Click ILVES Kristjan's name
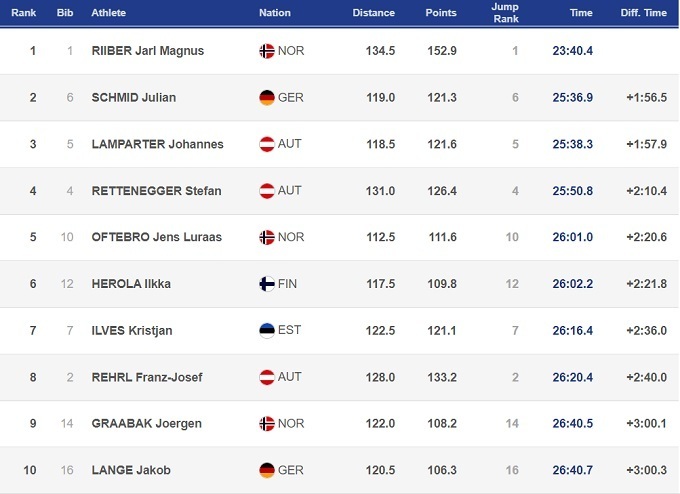Viewport: 680px width, 494px height. point(132,330)
